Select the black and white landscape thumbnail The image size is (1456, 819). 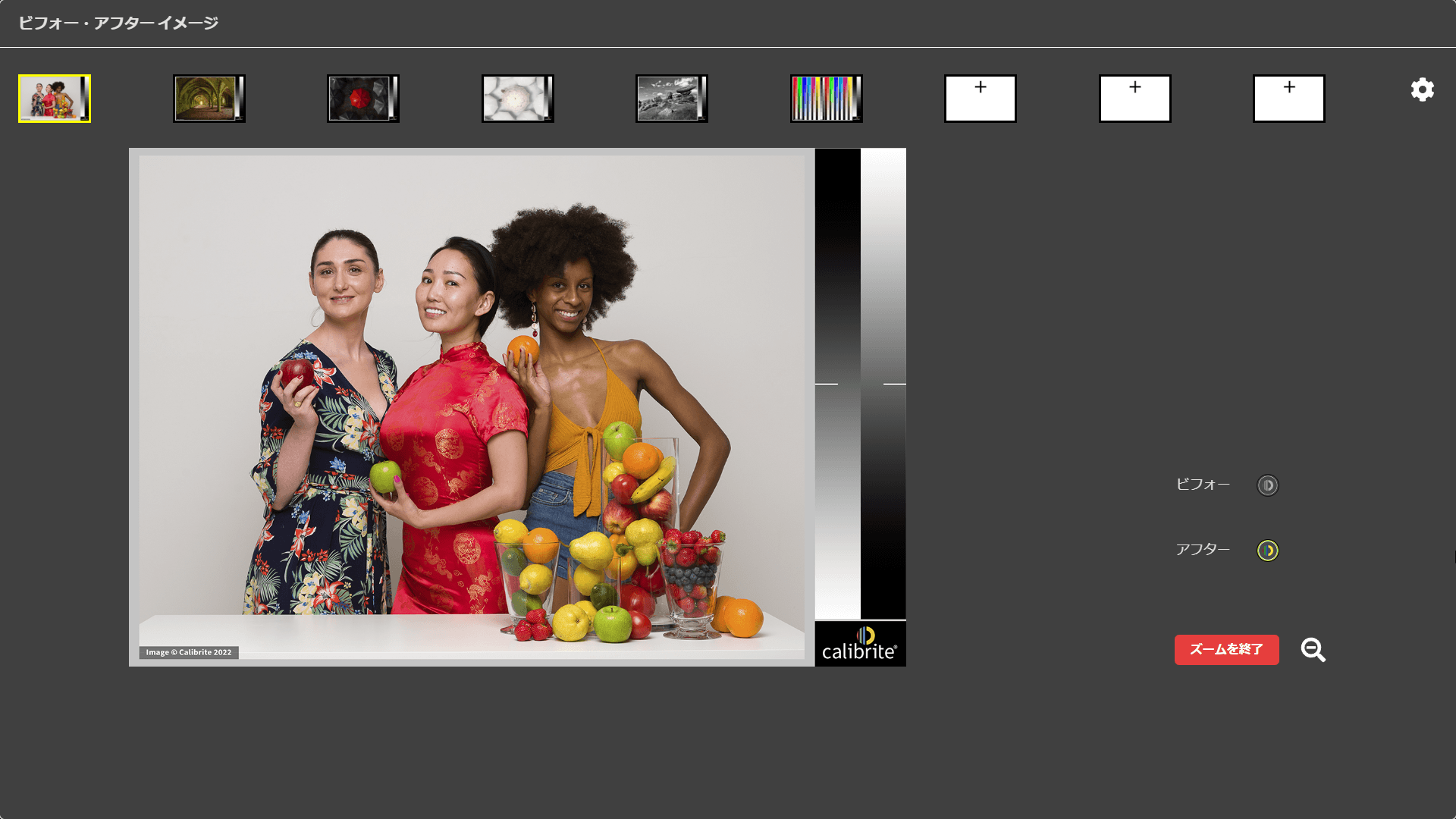[672, 99]
